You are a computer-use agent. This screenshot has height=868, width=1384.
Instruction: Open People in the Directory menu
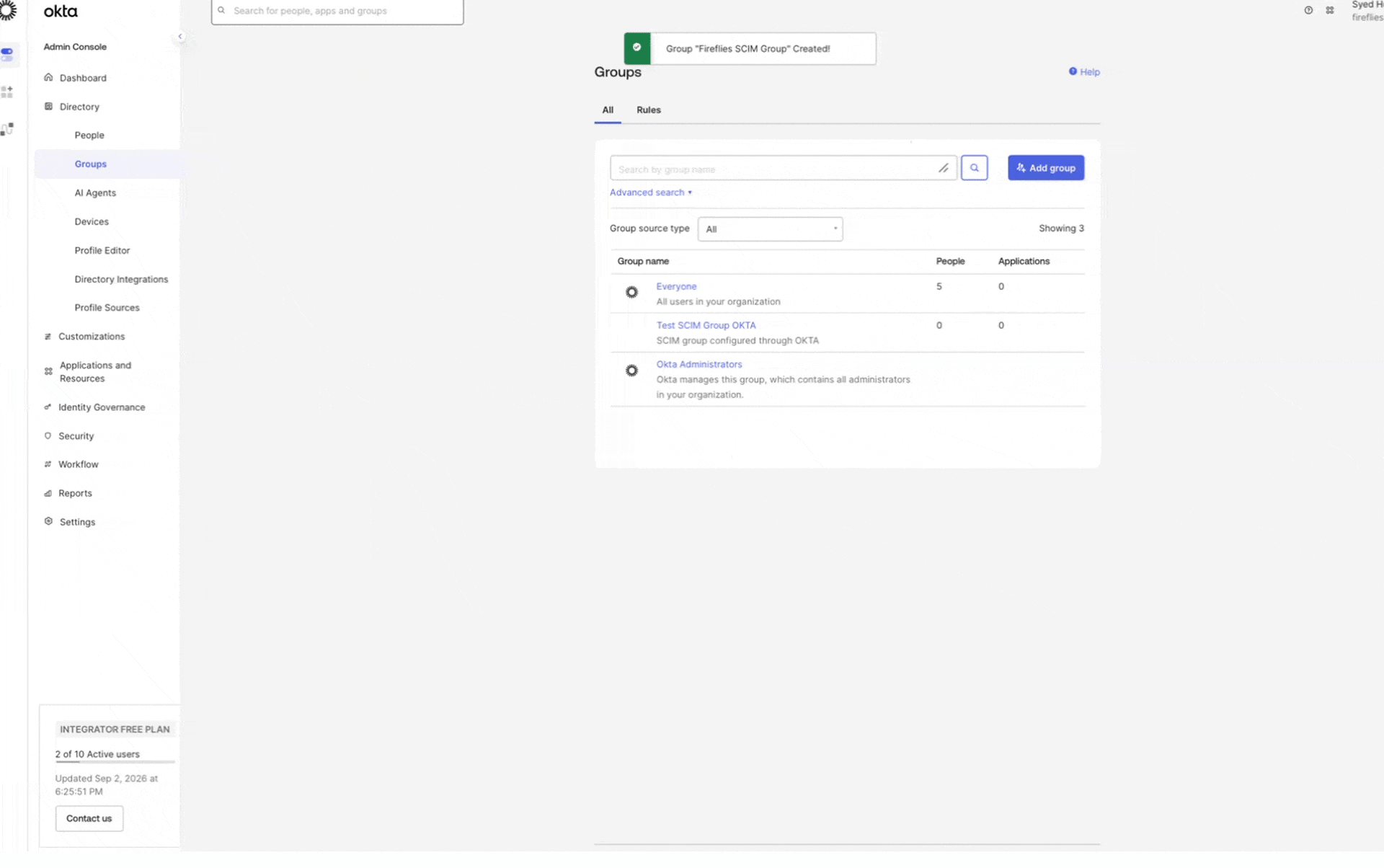(x=89, y=136)
